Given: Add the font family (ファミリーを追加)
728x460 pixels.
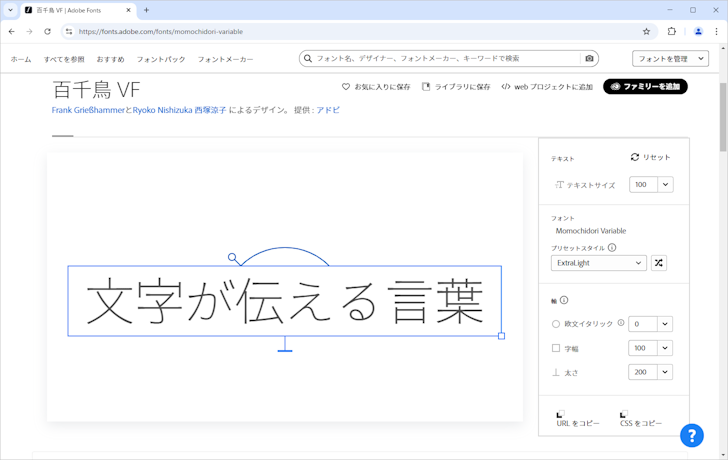Looking at the screenshot, I should [x=645, y=86].
